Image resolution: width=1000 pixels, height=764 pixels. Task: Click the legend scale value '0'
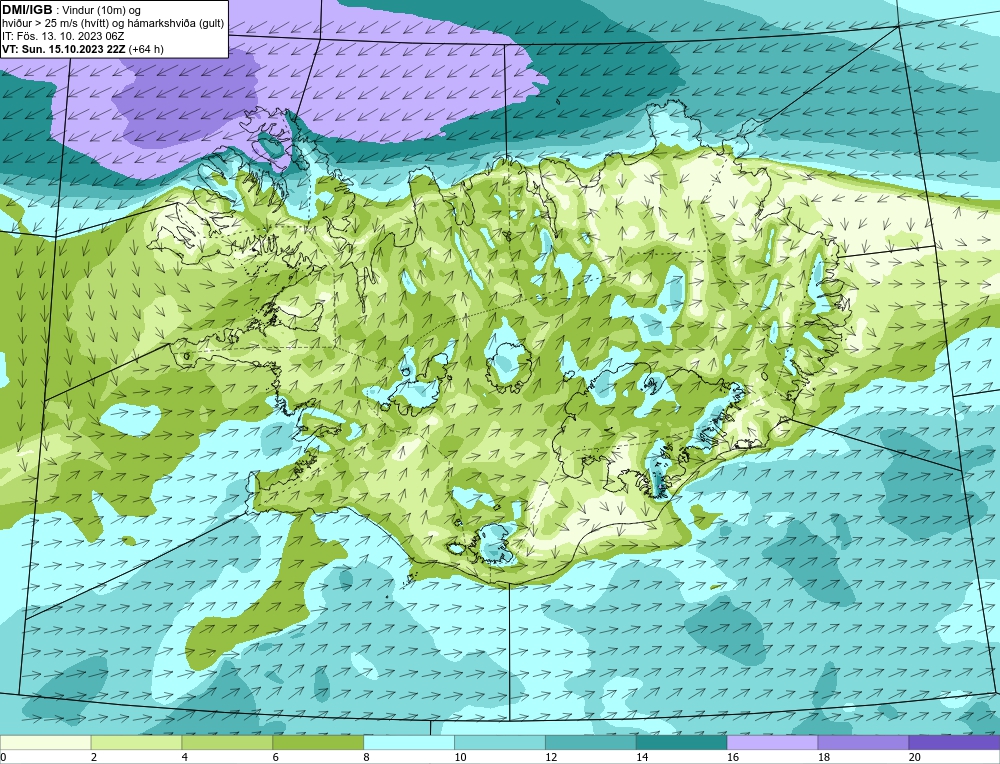(3, 757)
